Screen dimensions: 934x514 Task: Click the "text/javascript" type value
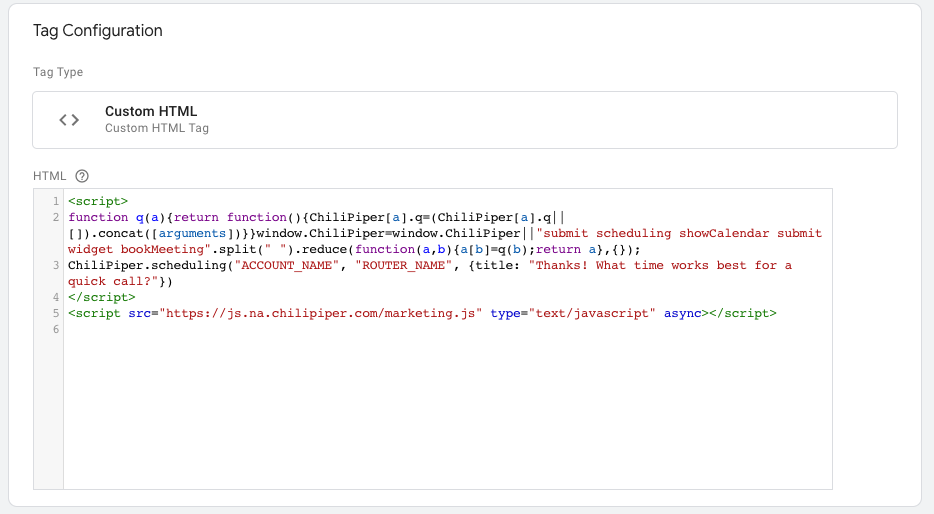[590, 313]
